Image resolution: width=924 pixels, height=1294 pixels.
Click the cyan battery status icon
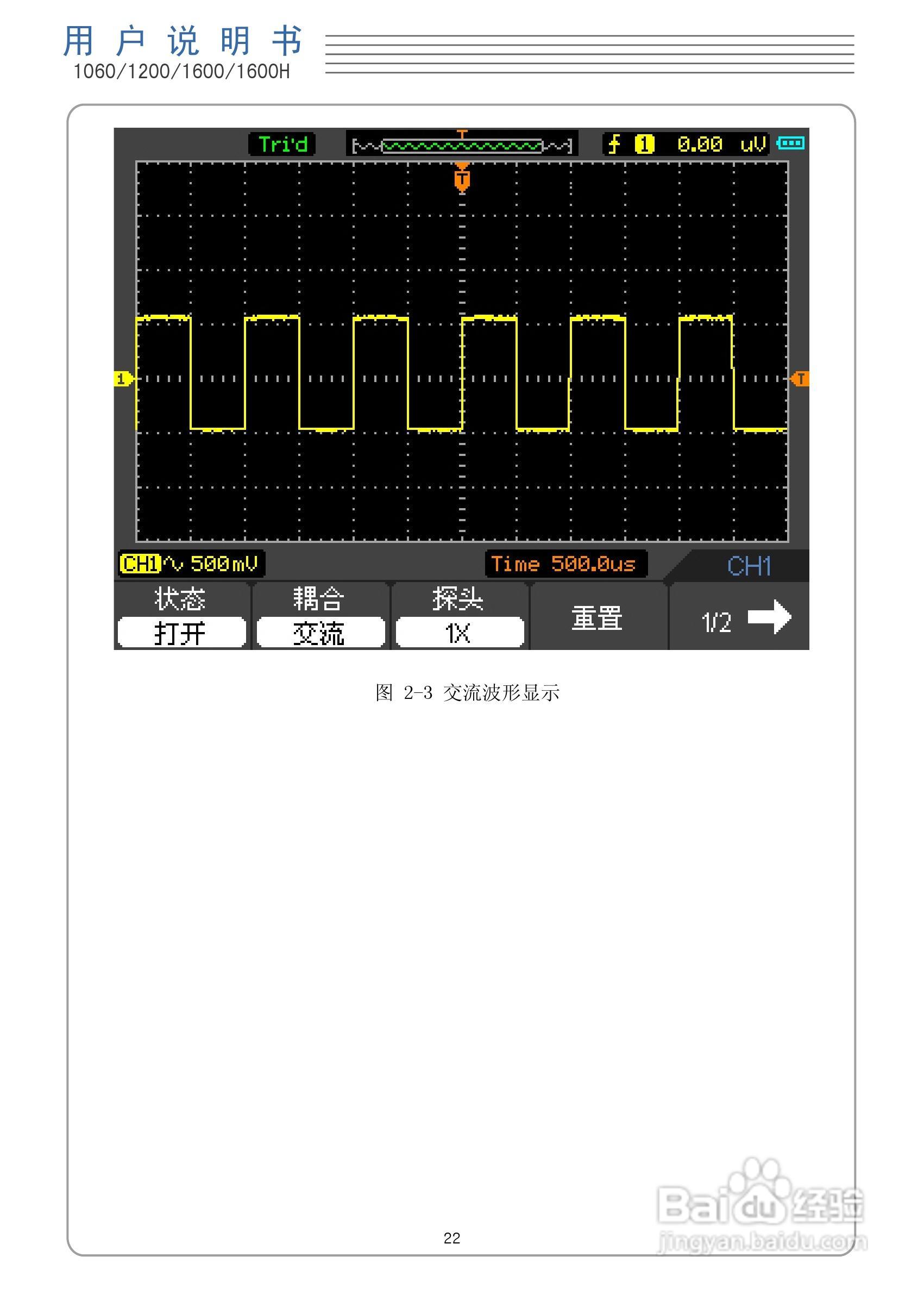[791, 143]
